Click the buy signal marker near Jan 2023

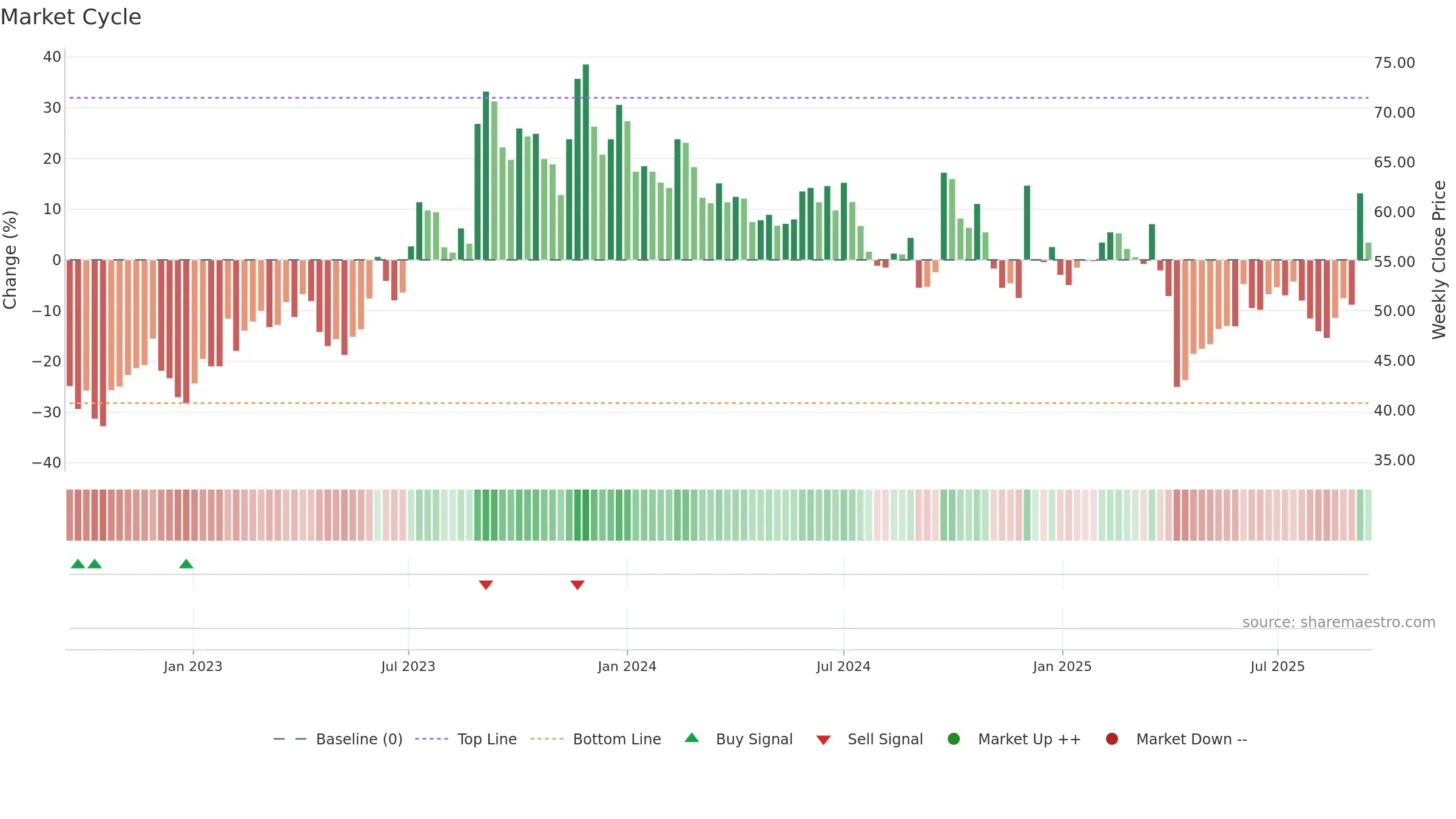(x=186, y=564)
